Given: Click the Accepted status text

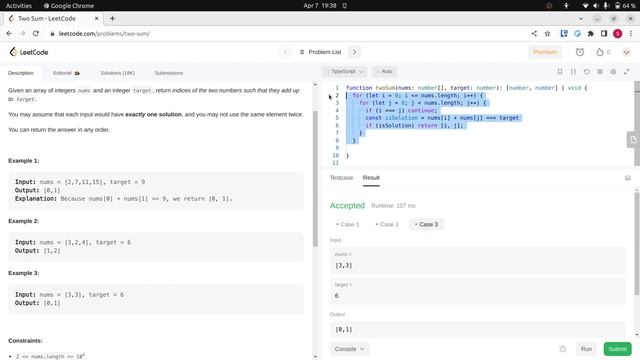Looking at the screenshot, I should (x=347, y=205).
